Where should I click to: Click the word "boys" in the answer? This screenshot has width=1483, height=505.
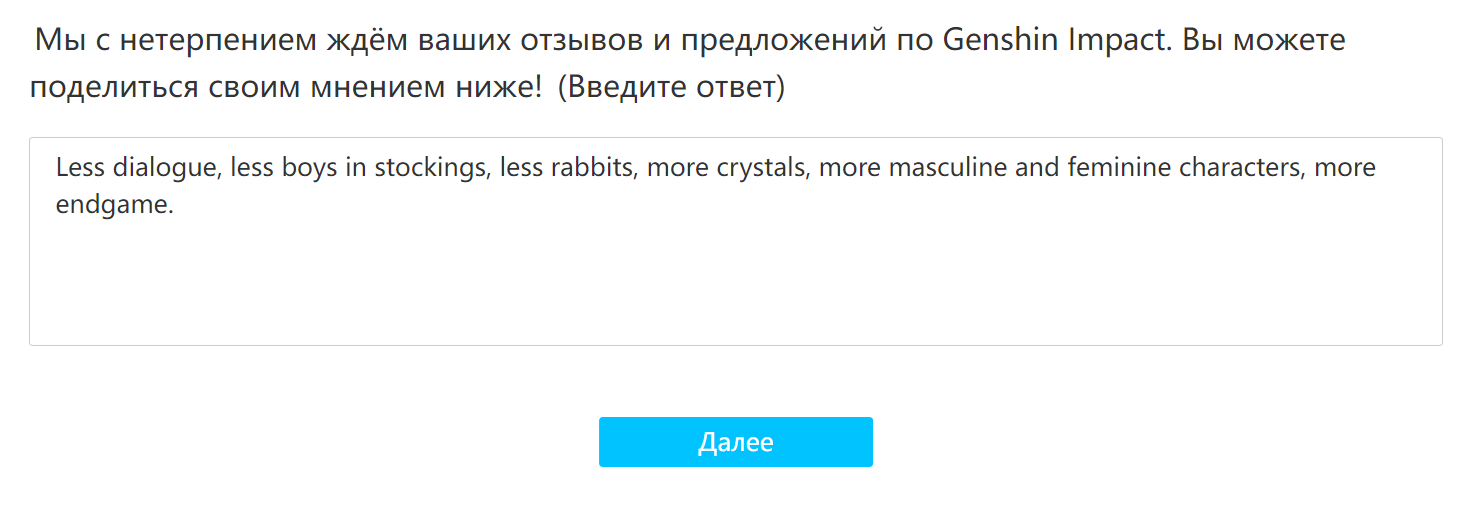[x=310, y=168]
